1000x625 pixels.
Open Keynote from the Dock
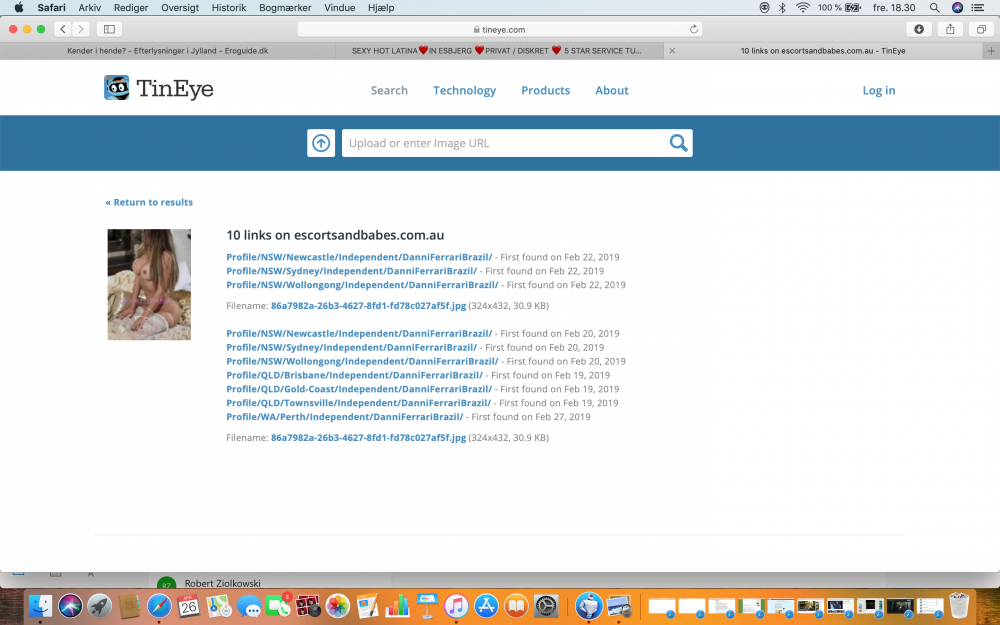pyautogui.click(x=427, y=605)
